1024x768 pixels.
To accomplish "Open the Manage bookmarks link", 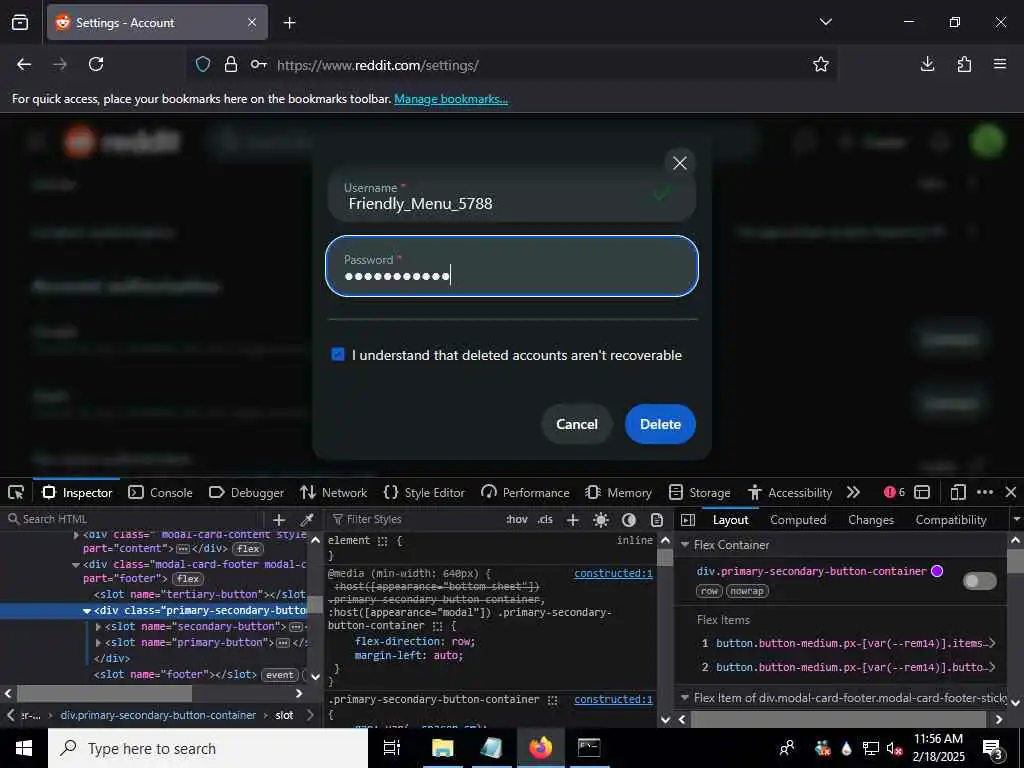I will click(x=451, y=99).
